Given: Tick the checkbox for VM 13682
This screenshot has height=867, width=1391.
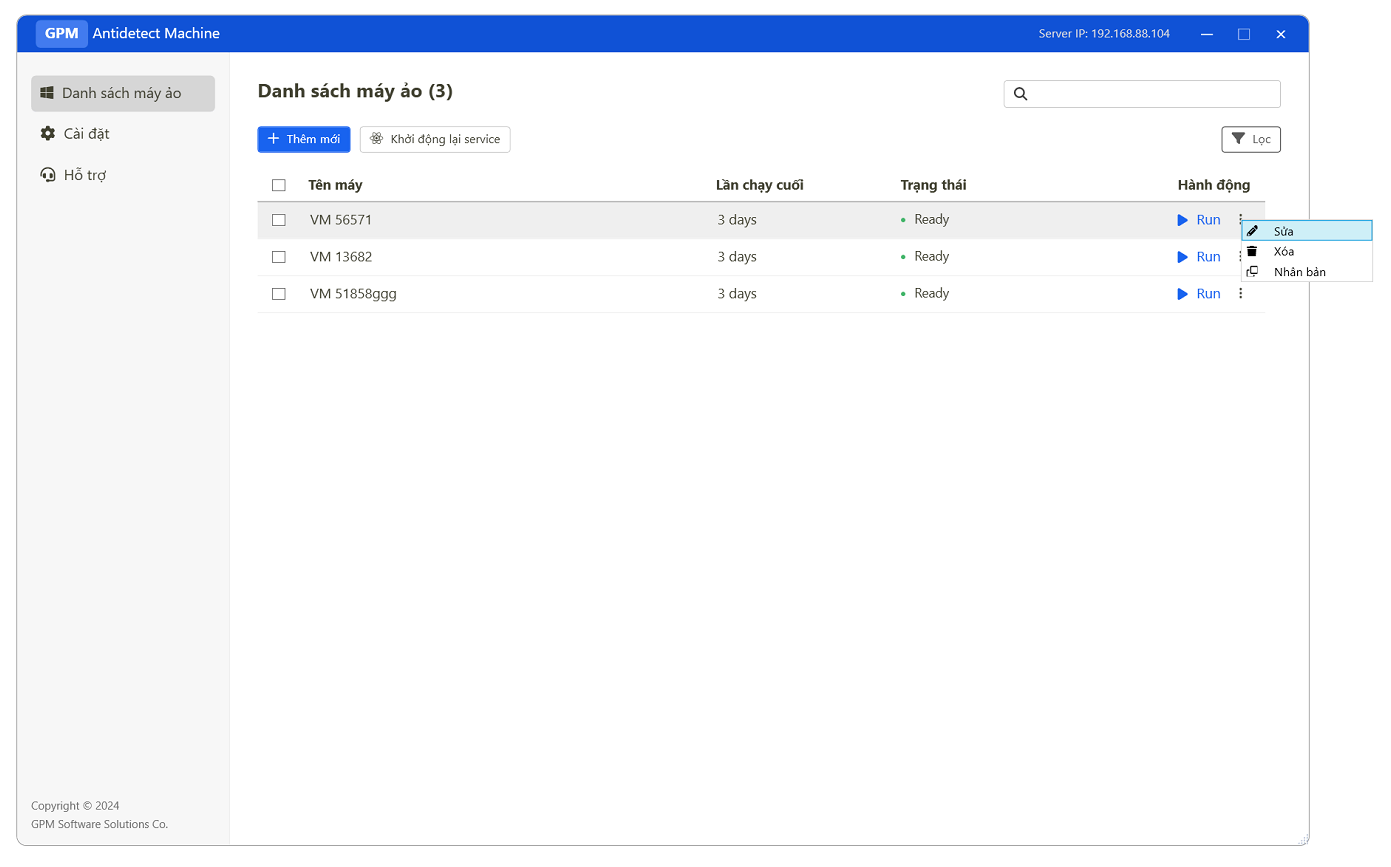Looking at the screenshot, I should click(x=279, y=257).
